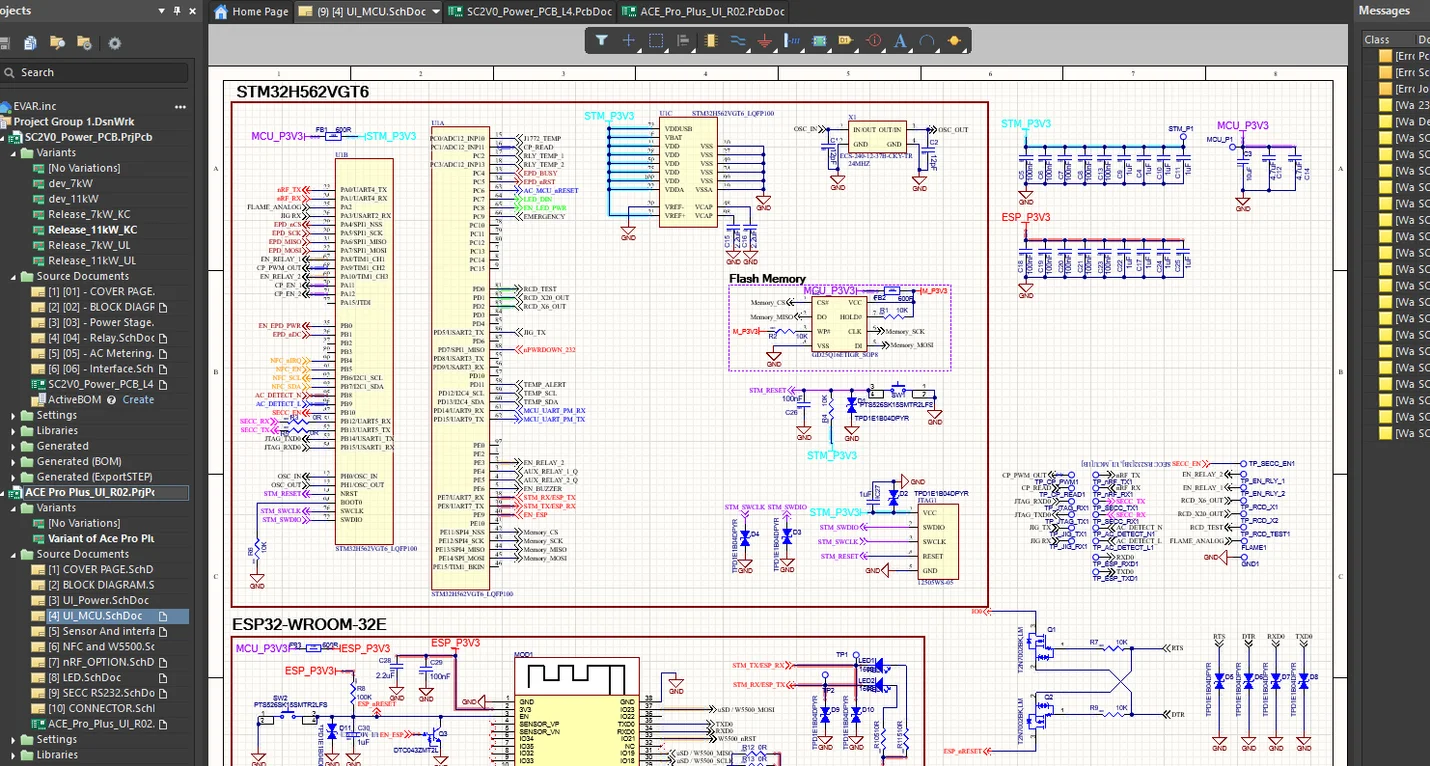Click the folder options gear icon
1430x766 pixels.
[x=85, y=43]
